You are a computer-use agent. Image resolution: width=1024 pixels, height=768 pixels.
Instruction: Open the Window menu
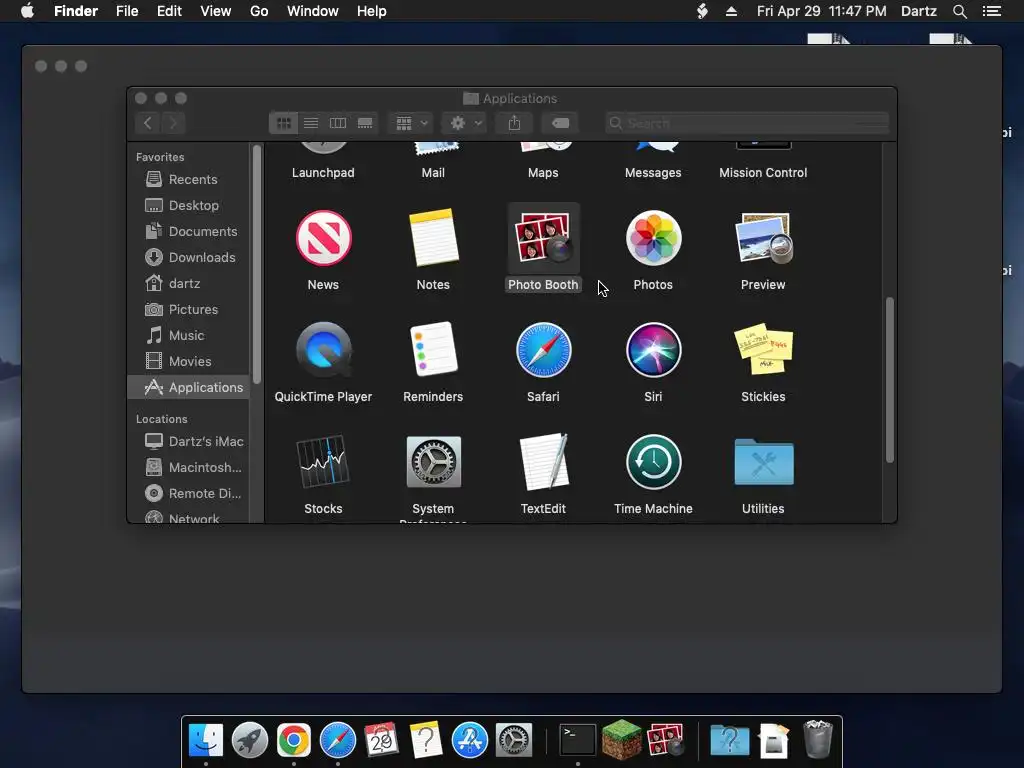point(313,11)
